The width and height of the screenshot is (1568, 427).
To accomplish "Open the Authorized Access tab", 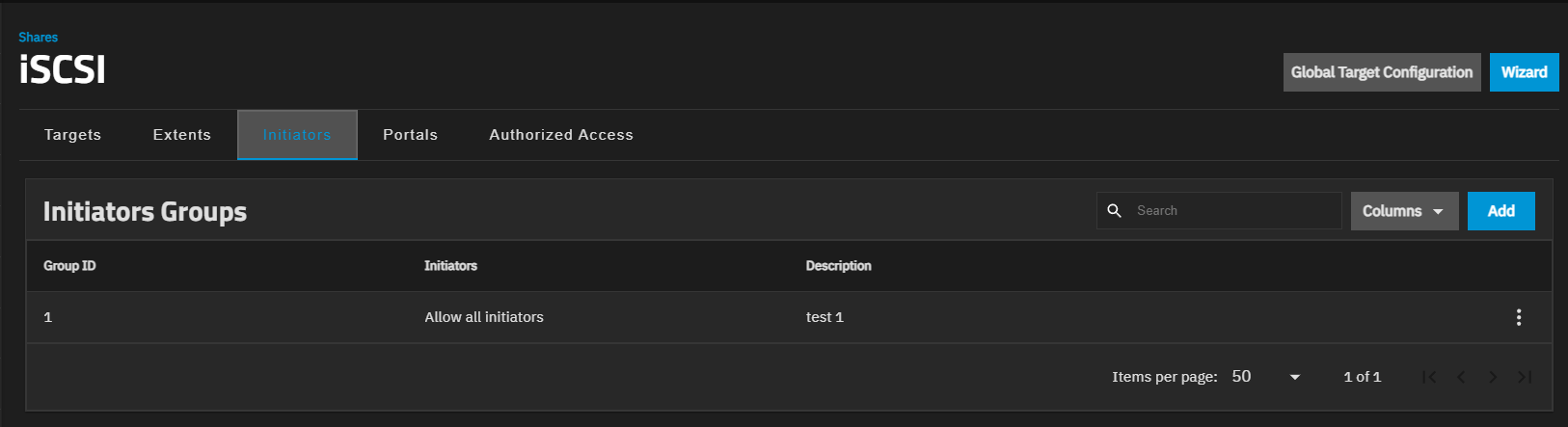I will 561,135.
